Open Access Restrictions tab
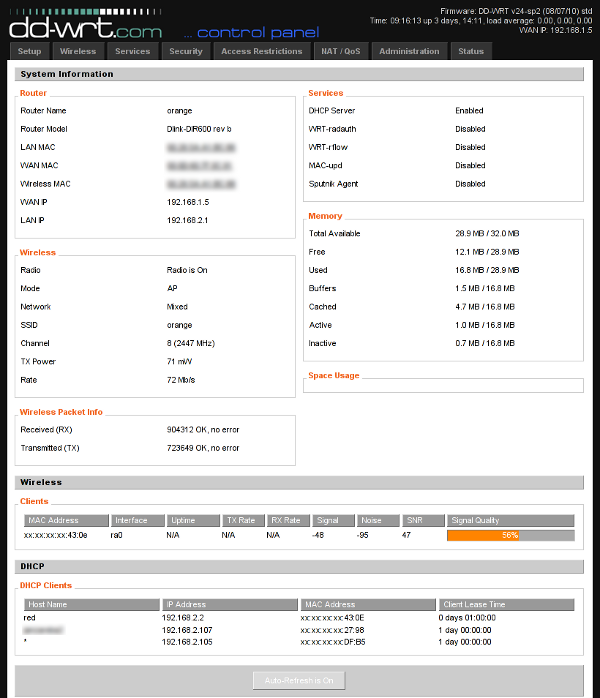600x698 pixels. coord(261,51)
